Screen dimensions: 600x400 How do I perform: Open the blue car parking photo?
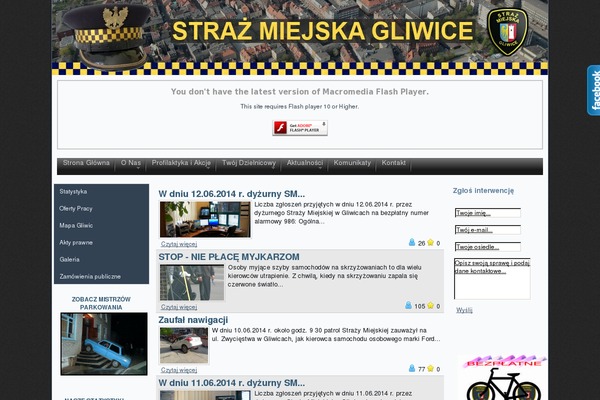tap(104, 344)
